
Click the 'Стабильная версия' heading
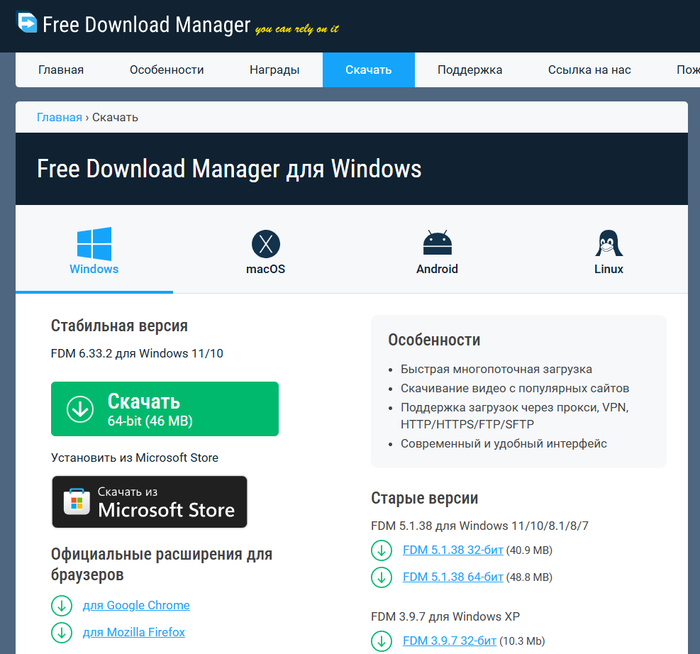click(x=119, y=325)
